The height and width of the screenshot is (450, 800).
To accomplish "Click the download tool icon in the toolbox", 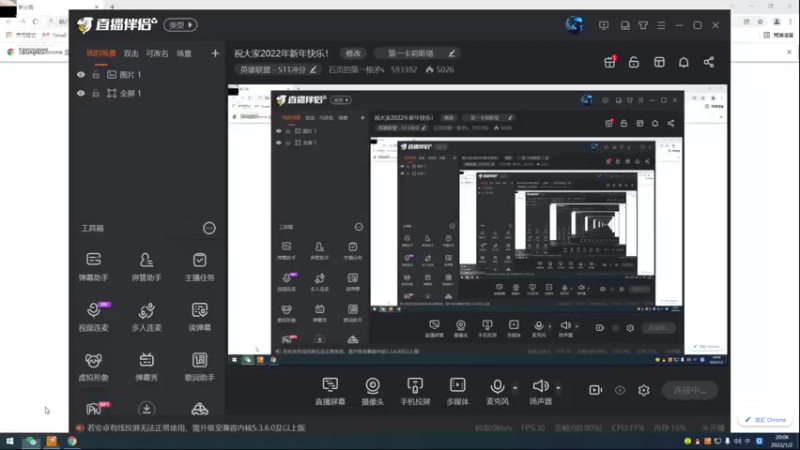I will click(146, 409).
